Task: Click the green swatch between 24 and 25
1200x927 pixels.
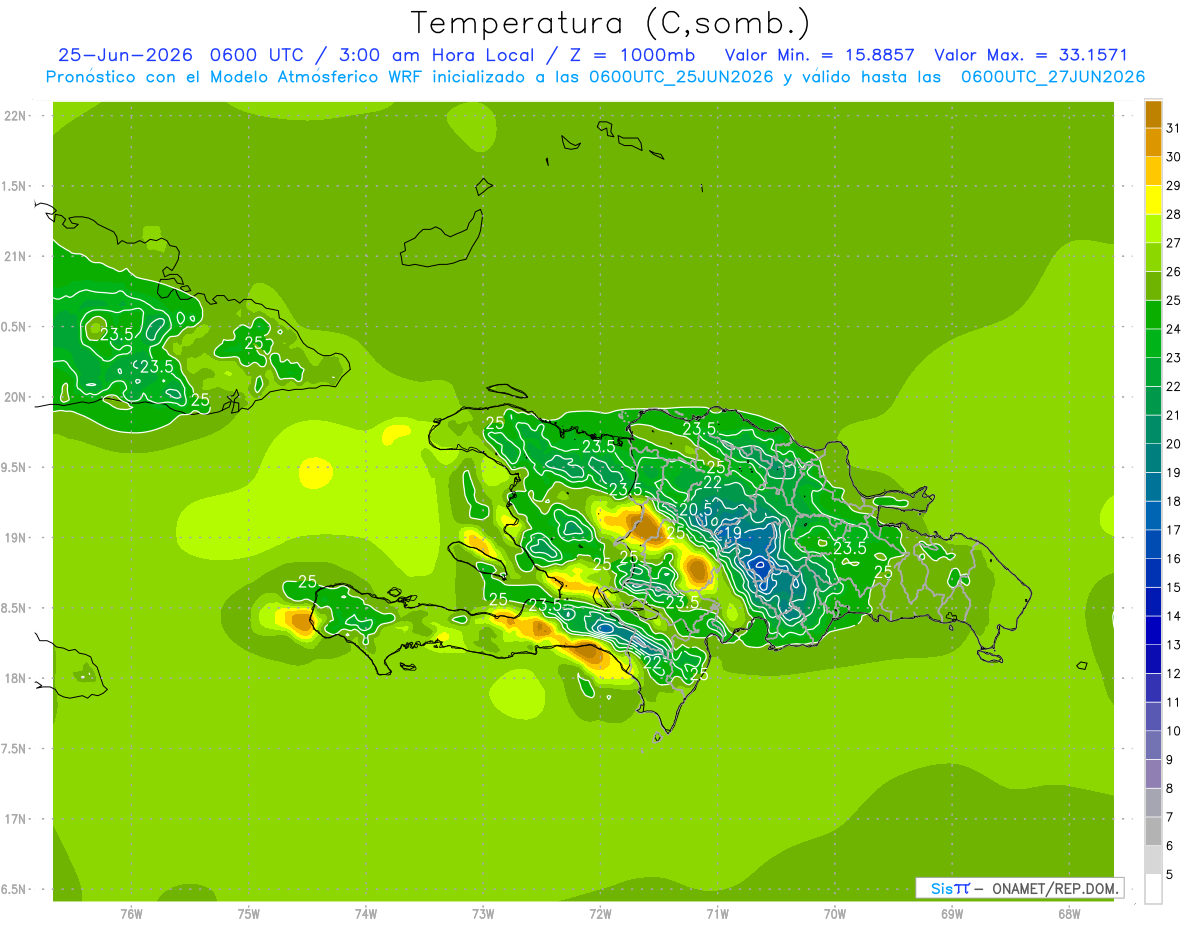Action: (x=1153, y=315)
